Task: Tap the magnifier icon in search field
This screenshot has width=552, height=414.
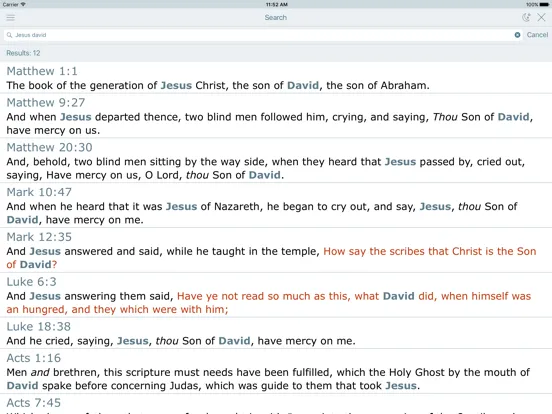Action: point(10,35)
